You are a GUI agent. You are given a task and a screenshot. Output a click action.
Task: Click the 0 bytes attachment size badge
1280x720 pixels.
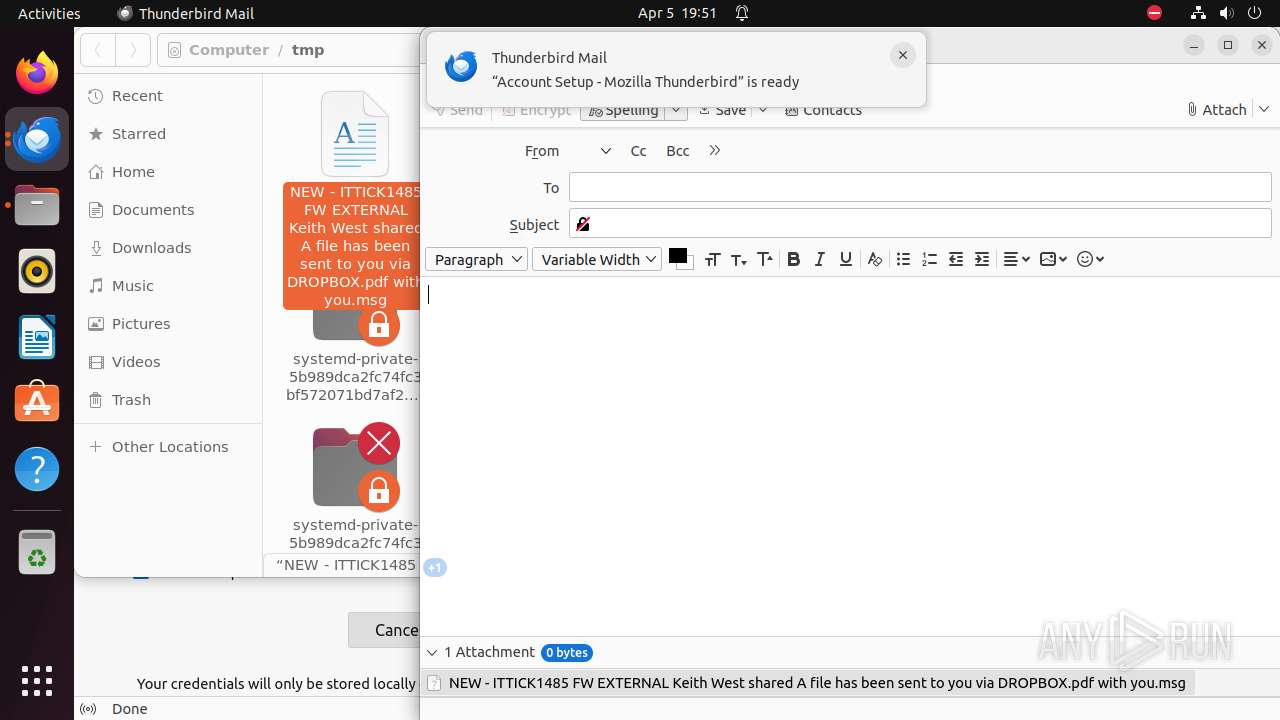567,653
